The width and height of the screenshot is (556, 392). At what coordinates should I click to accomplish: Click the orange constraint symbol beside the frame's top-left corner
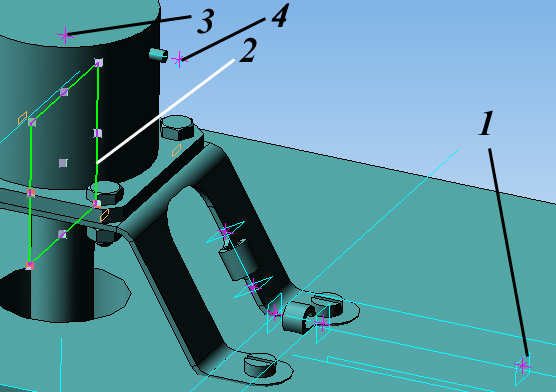click(x=22, y=118)
